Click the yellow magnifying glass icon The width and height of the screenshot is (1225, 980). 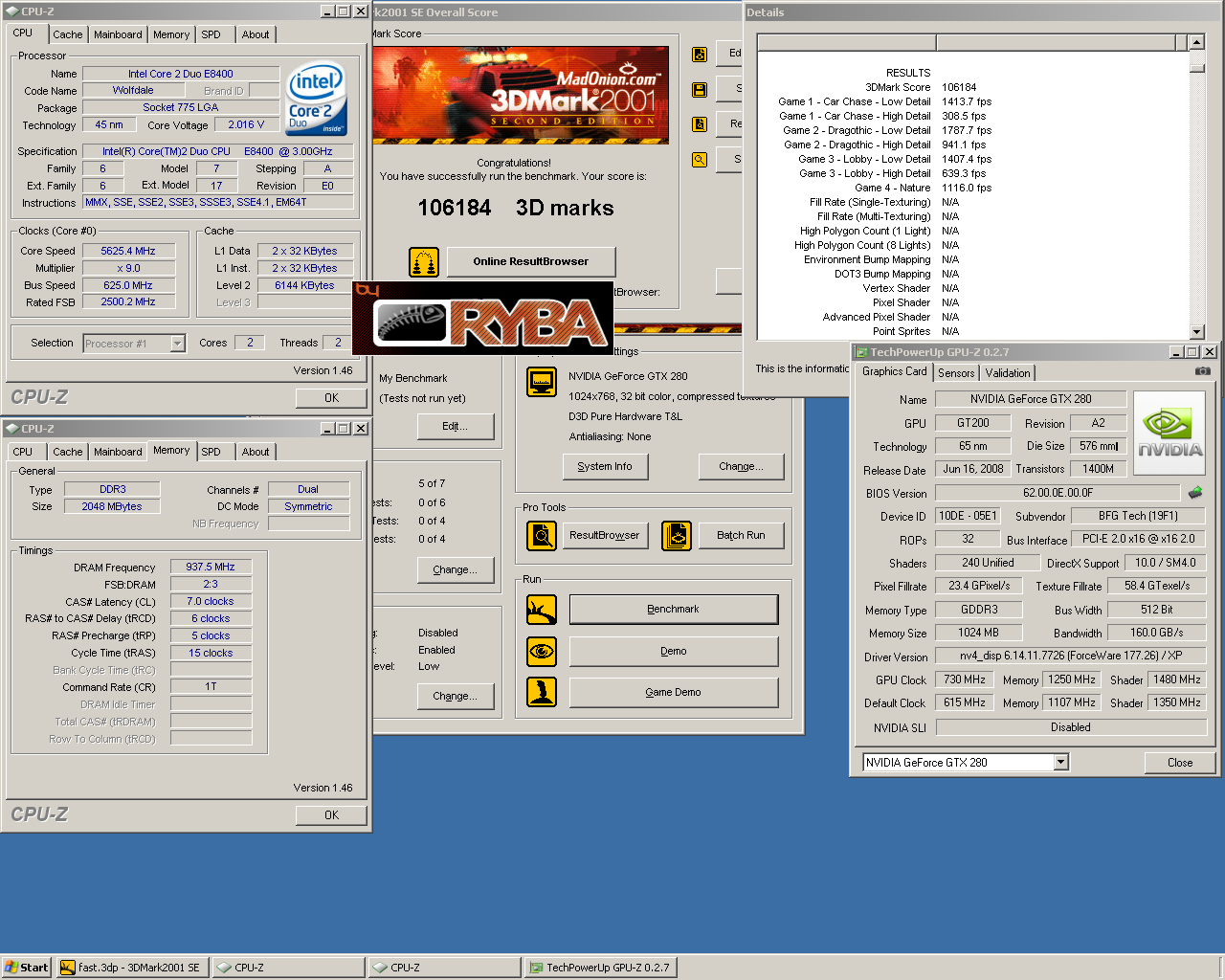pyautogui.click(x=700, y=160)
